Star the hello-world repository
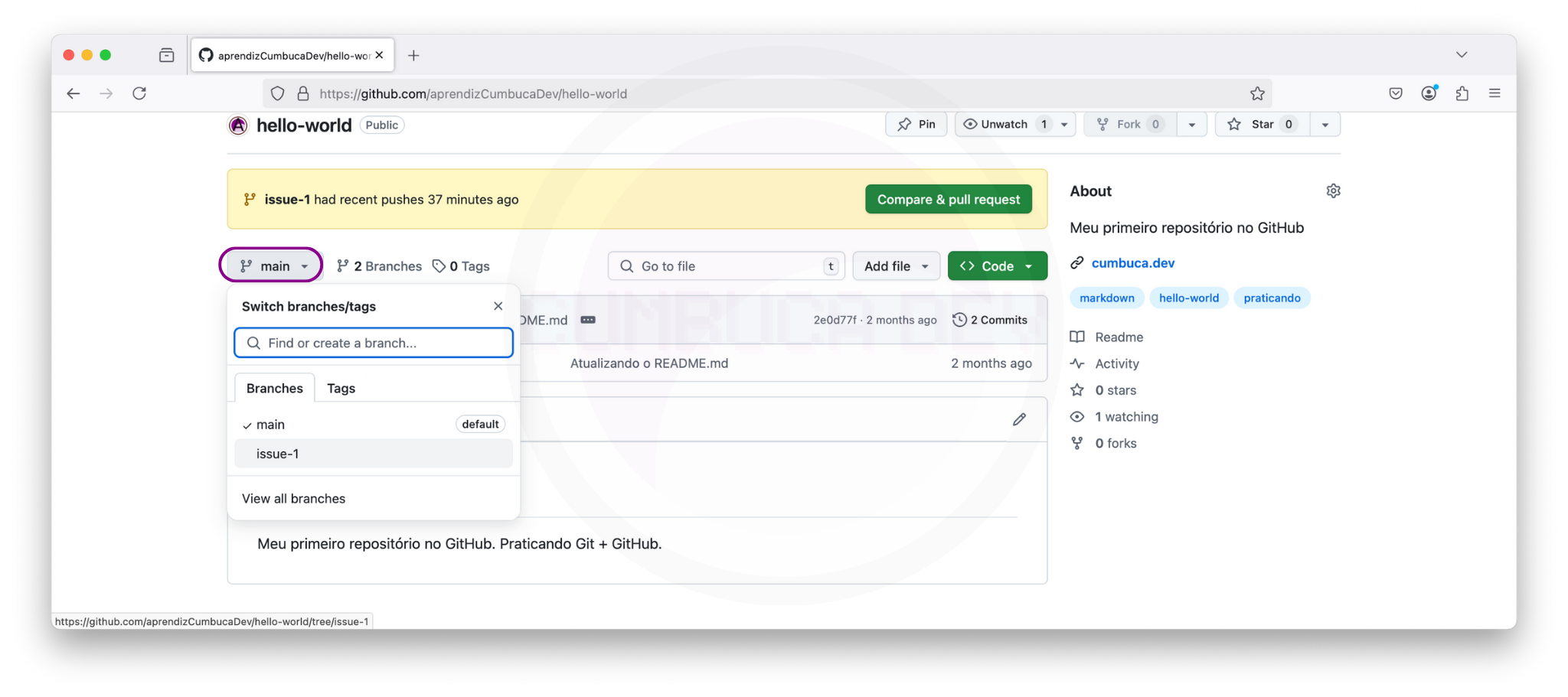This screenshot has height=697, width=1568. pos(1253,124)
